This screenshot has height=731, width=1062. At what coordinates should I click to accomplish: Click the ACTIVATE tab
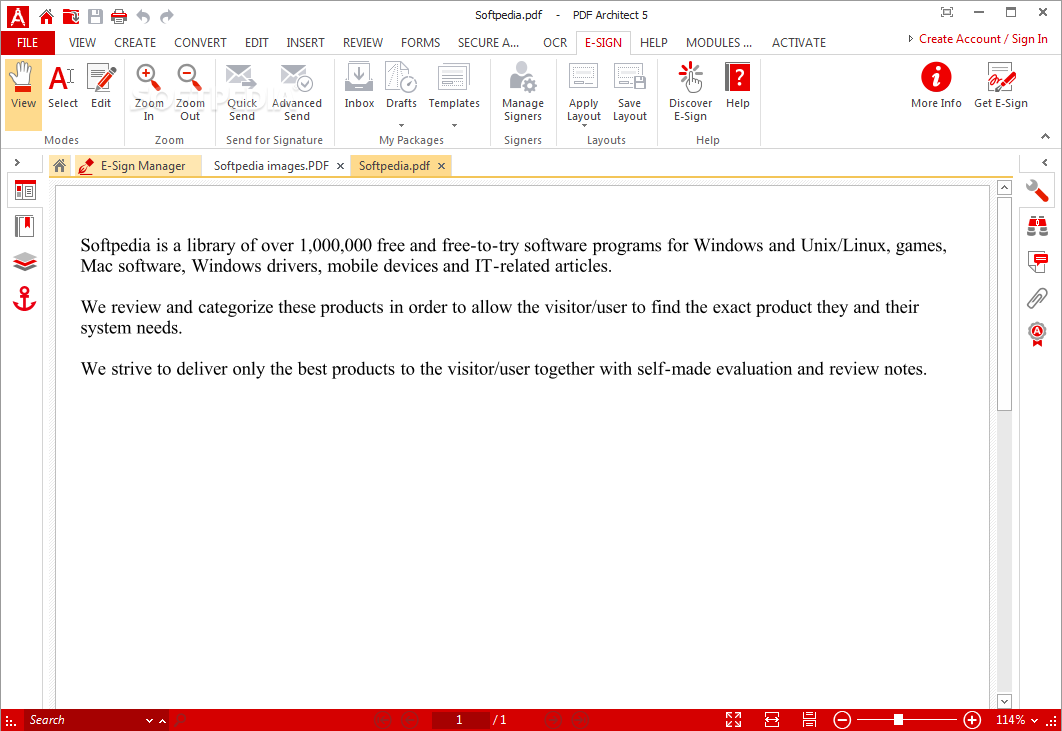click(x=799, y=43)
